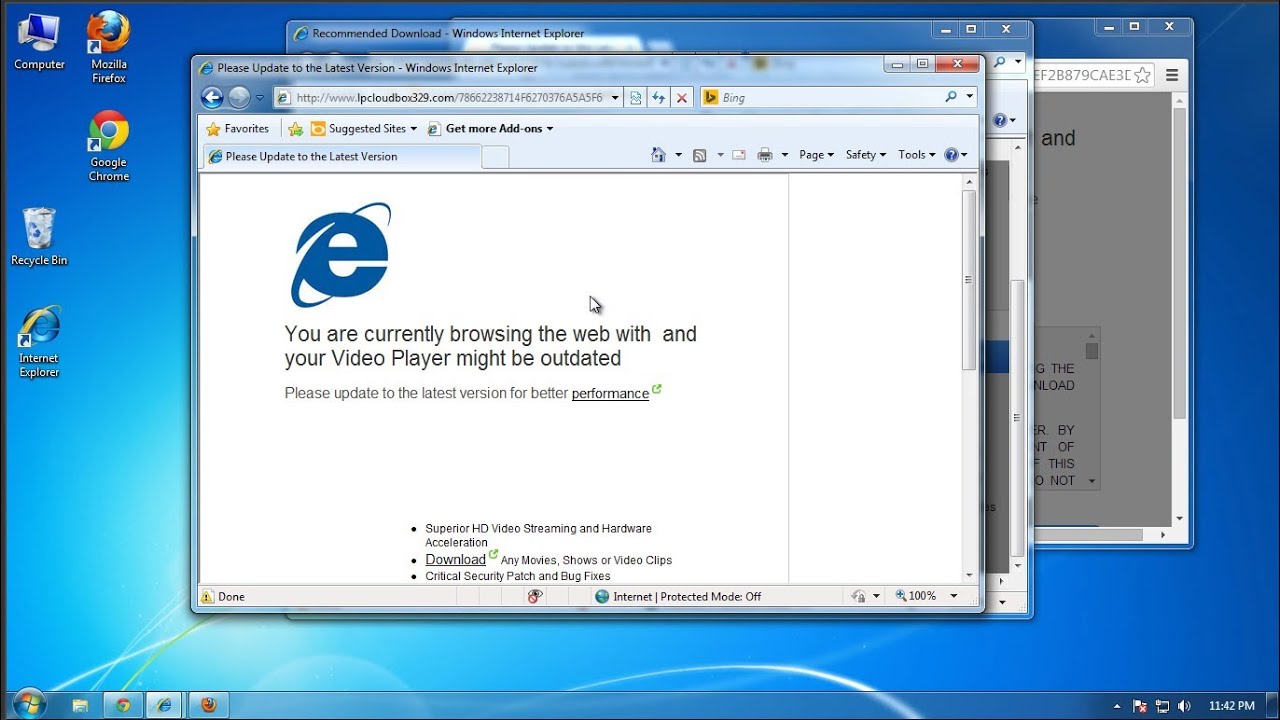This screenshot has height=720, width=1280.
Task: Bookmark page with Chrome star icon
Action: pyautogui.click(x=1143, y=75)
